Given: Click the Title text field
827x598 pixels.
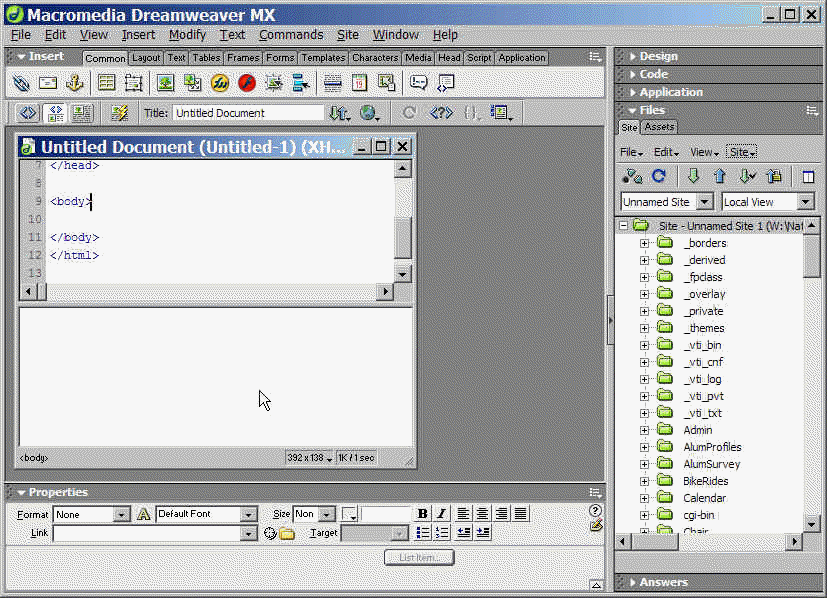Looking at the screenshot, I should tap(248, 113).
